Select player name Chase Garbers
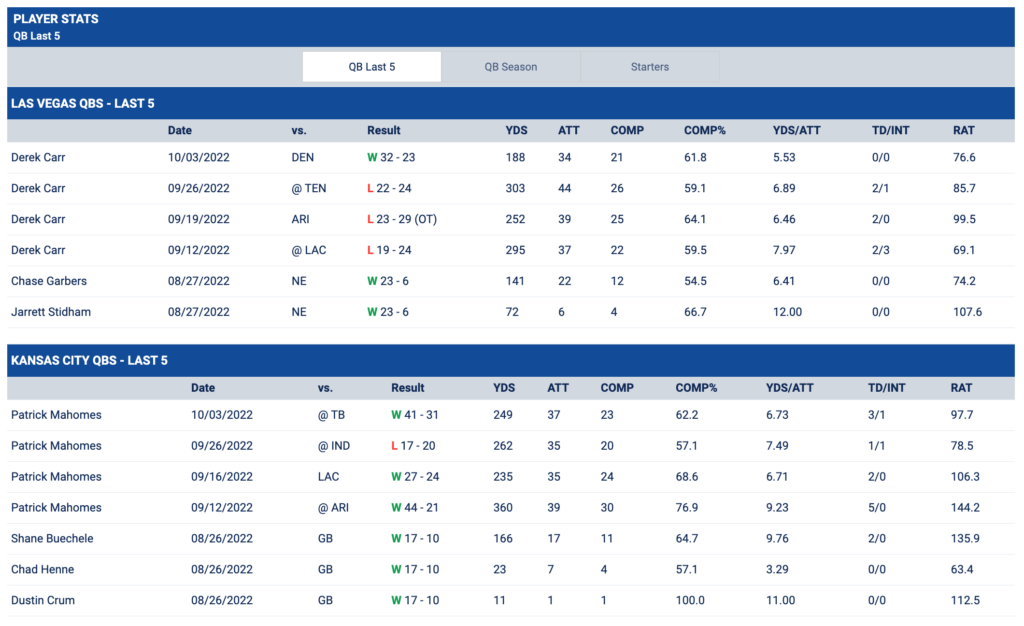The height and width of the screenshot is (626, 1024). 49,281
